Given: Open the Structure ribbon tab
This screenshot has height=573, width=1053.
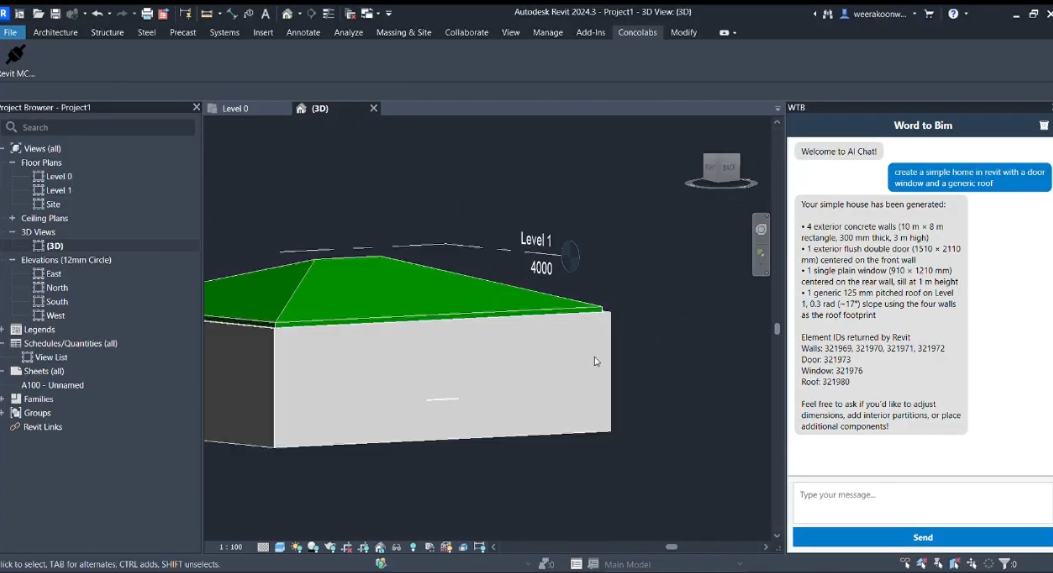Looking at the screenshot, I should tap(107, 32).
